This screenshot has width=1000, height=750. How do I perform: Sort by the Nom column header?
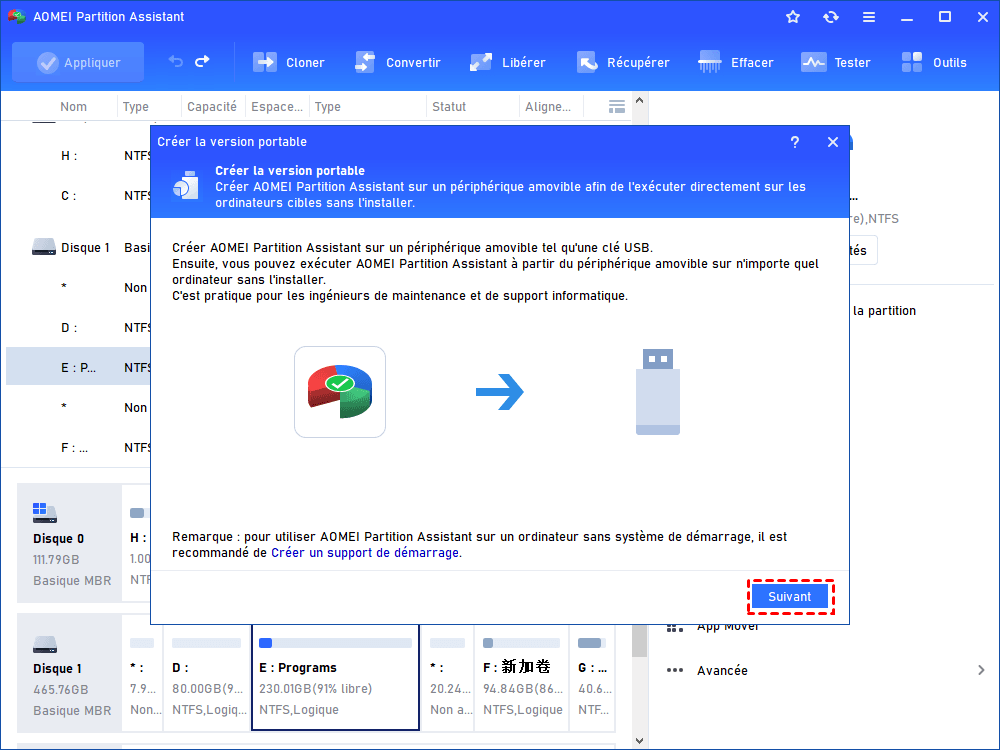(73, 107)
